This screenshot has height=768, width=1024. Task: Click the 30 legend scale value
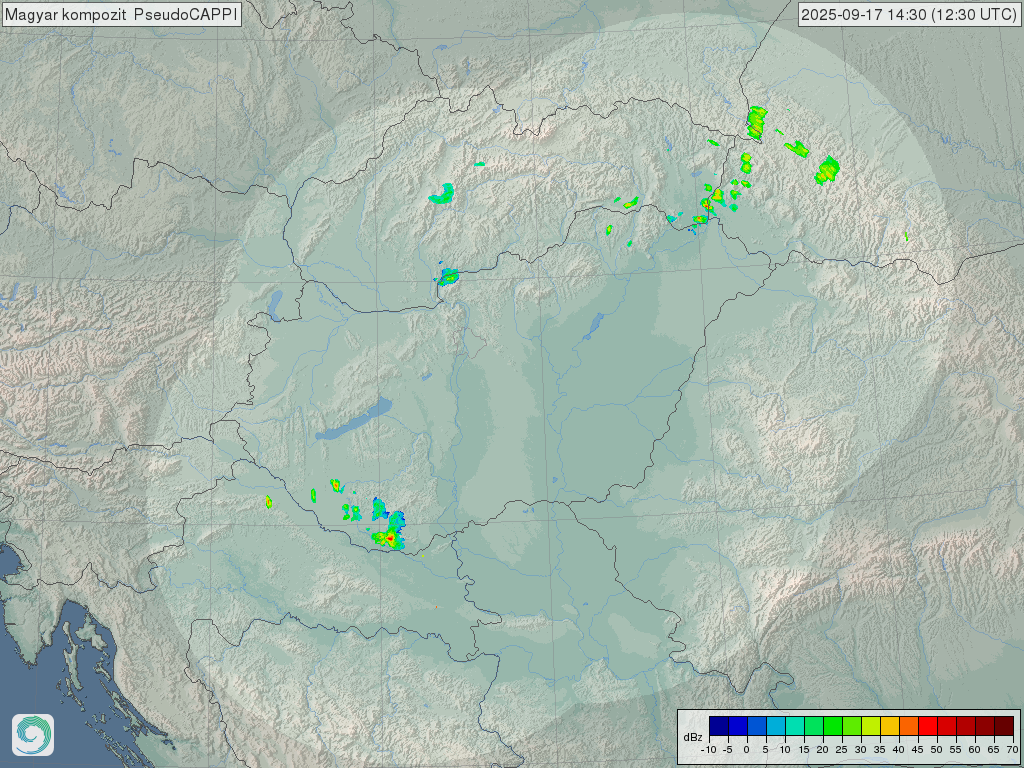(861, 750)
